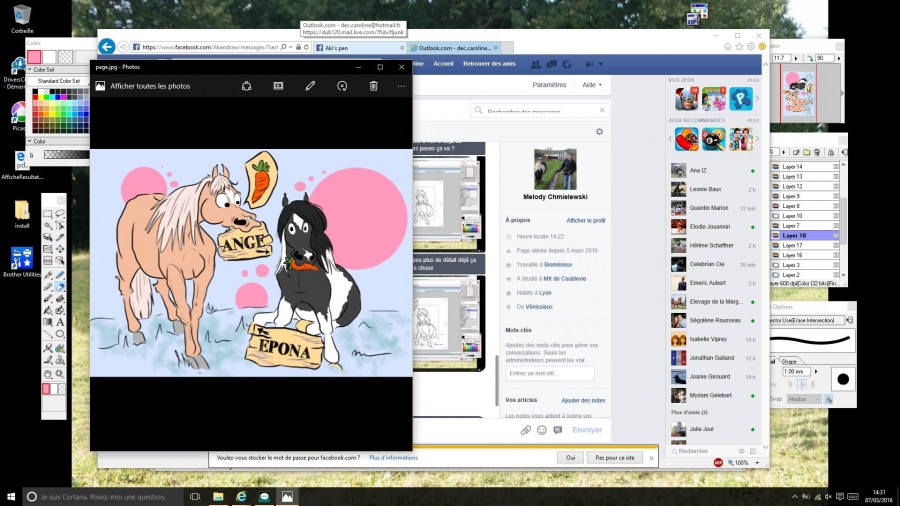Toggle visibility of Layer 16
This screenshot has width=900, height=506.
click(775, 255)
